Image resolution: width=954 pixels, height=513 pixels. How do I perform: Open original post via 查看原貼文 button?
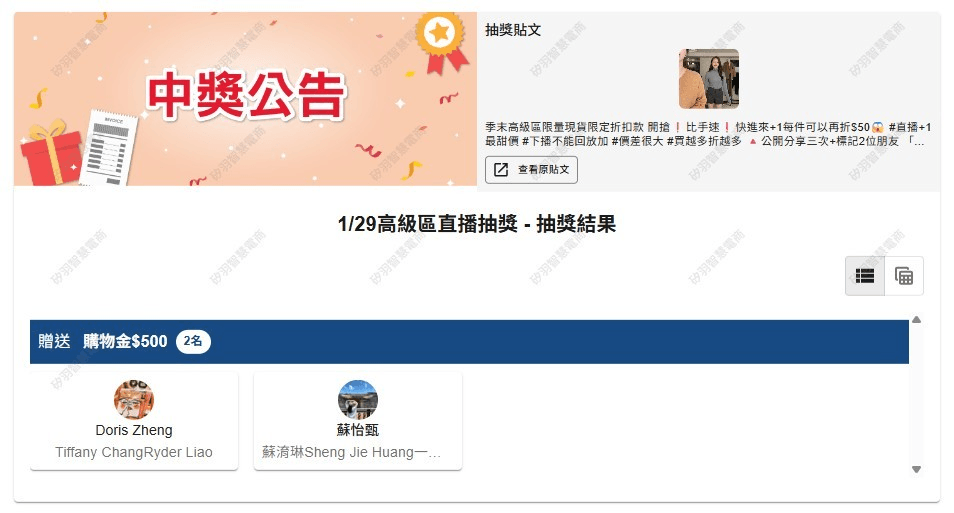coord(531,170)
